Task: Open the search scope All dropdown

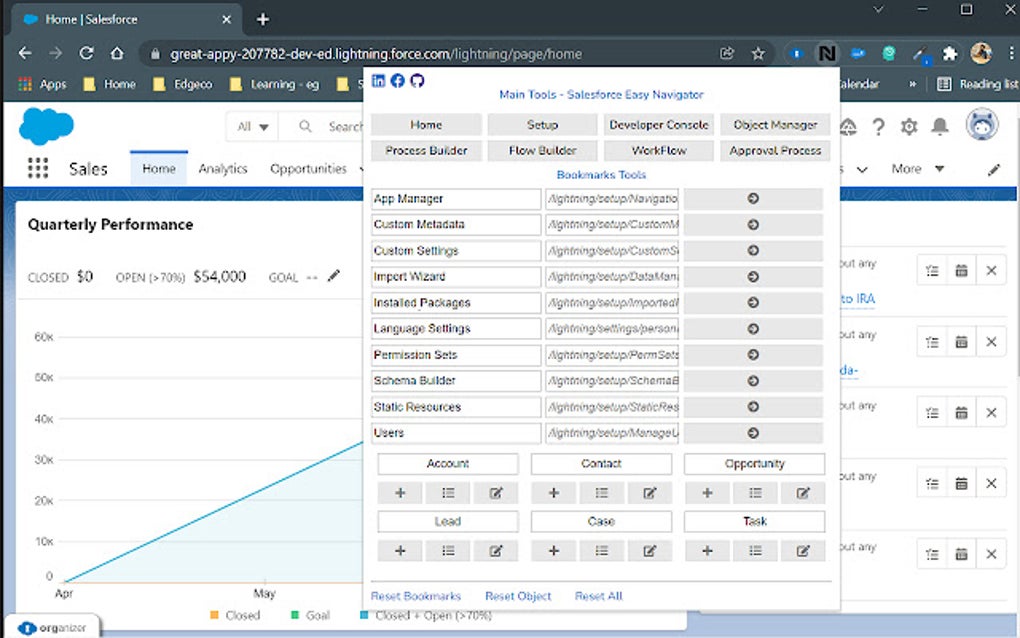Action: (250, 127)
